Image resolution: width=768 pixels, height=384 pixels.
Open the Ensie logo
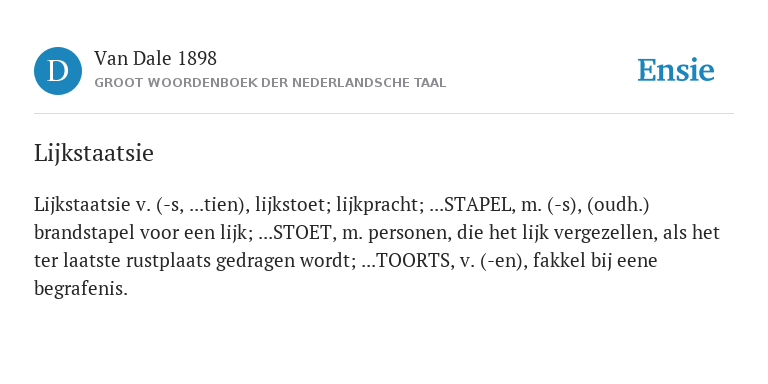click(x=675, y=71)
